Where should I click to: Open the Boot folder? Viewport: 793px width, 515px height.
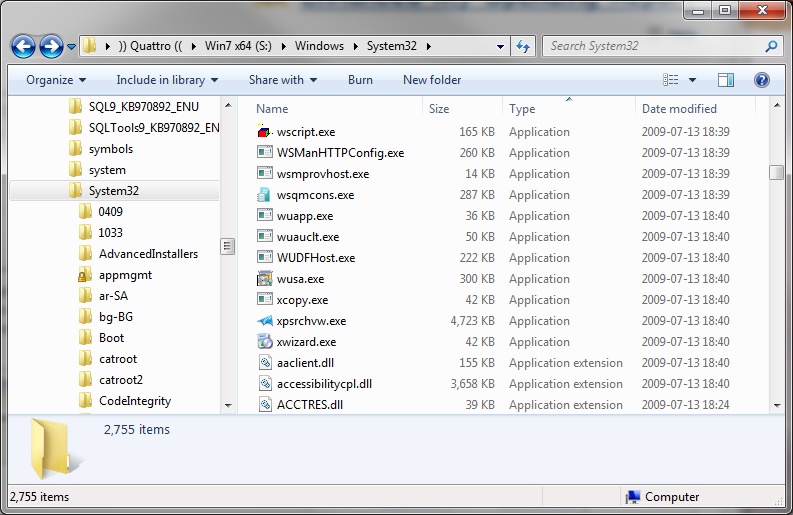pos(111,338)
